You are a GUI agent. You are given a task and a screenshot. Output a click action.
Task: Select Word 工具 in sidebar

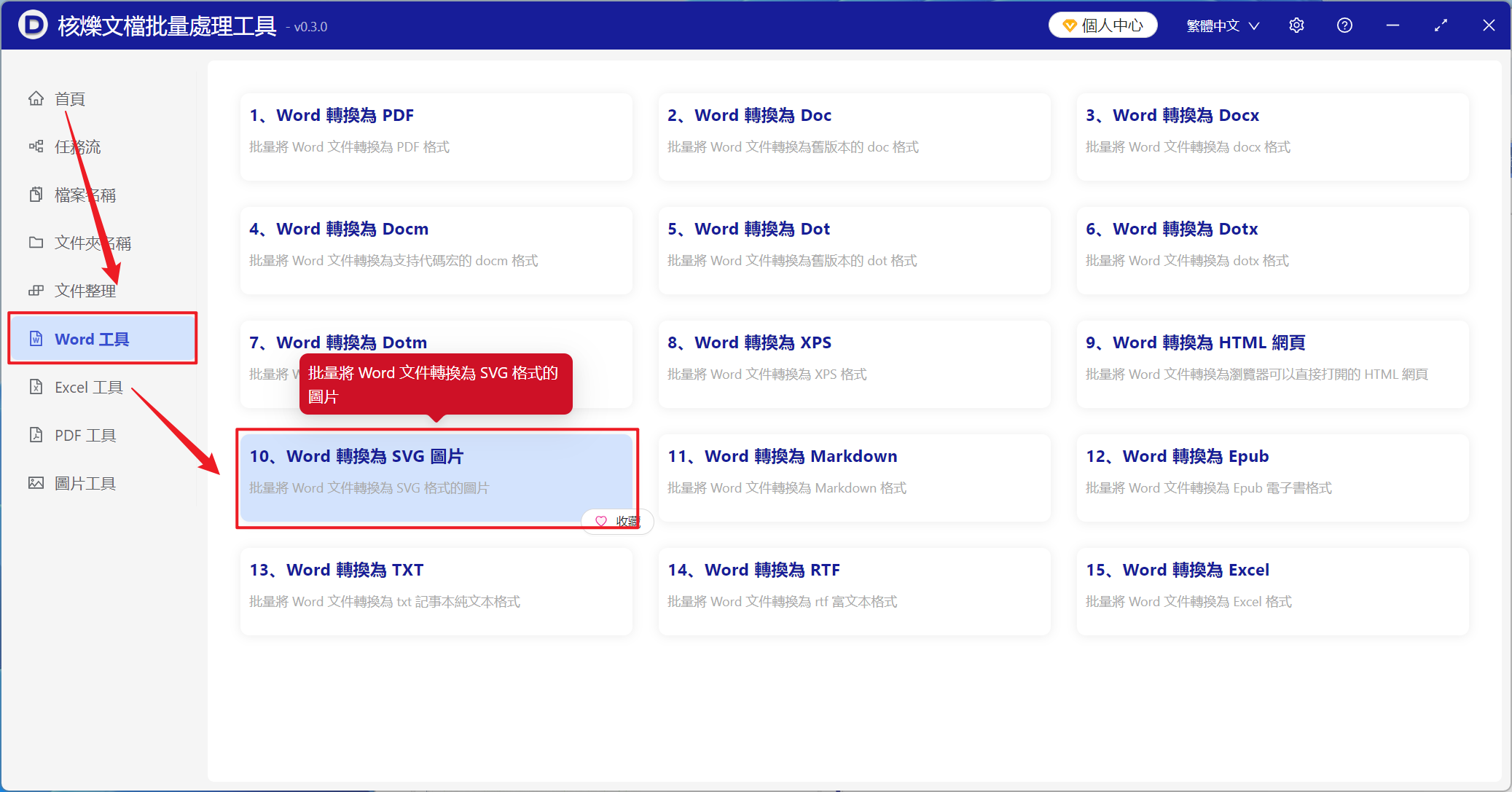(x=103, y=339)
